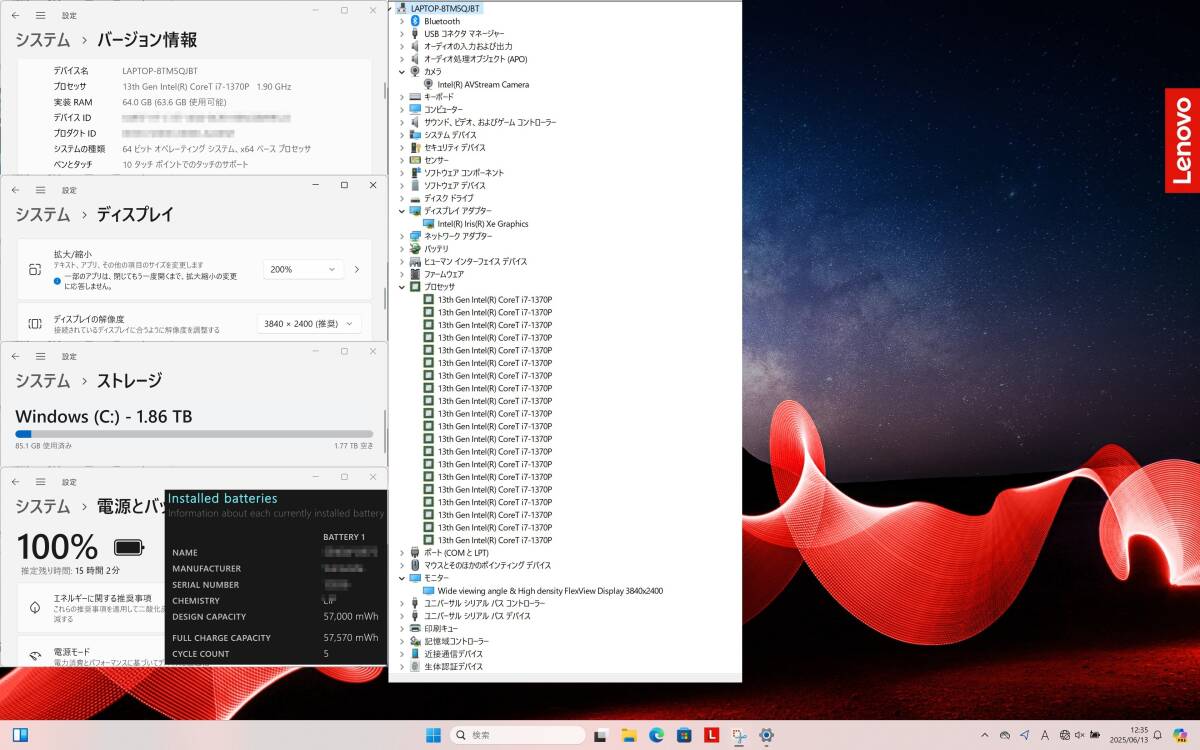Image resolution: width=1200 pixels, height=750 pixels.
Task: Click the Bluetooth icon in Device Manager
Action: point(415,21)
